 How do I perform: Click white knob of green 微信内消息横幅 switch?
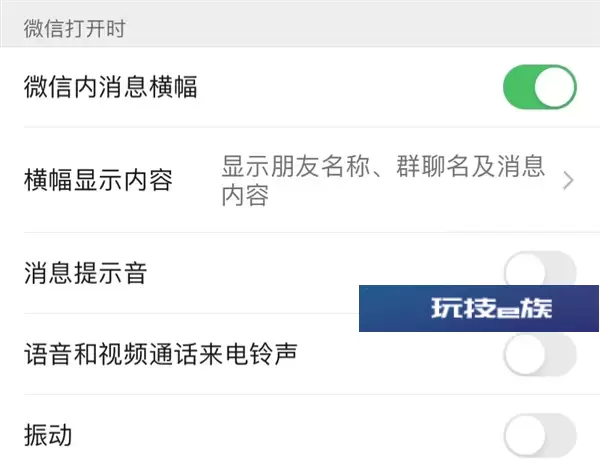554,87
